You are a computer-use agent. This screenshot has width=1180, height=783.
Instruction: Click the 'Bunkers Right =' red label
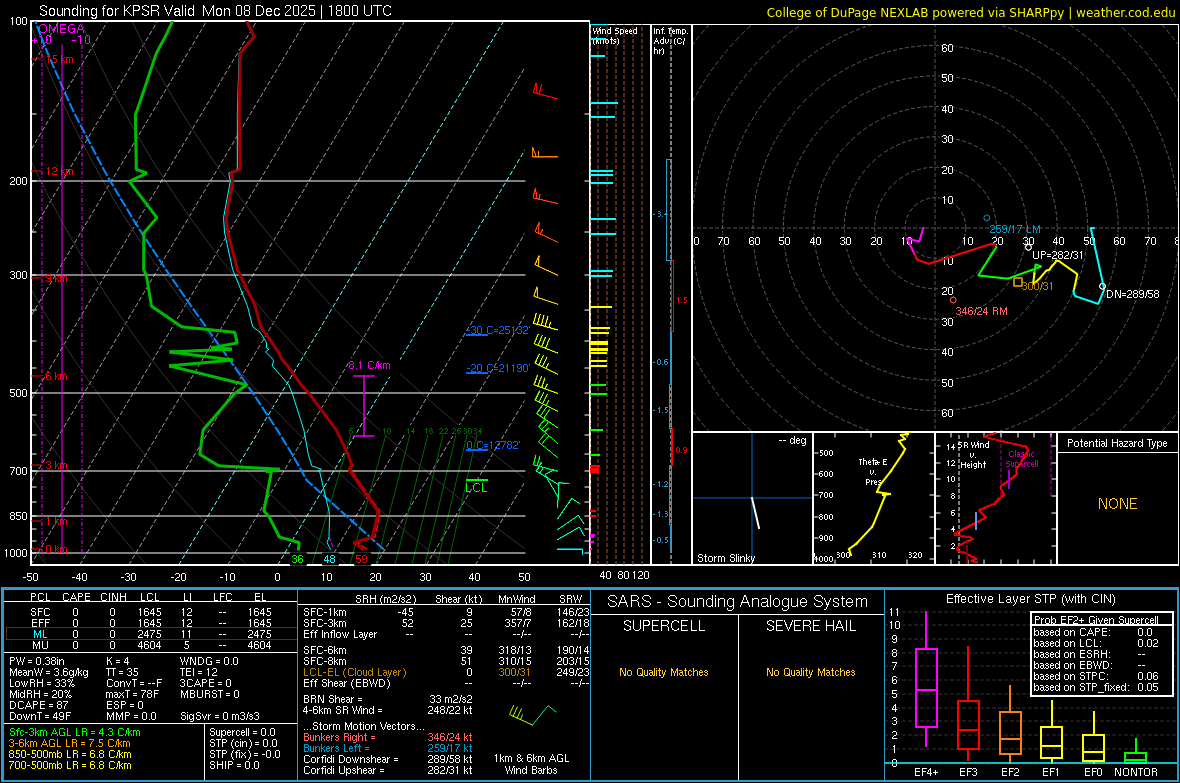pyautogui.click(x=339, y=737)
